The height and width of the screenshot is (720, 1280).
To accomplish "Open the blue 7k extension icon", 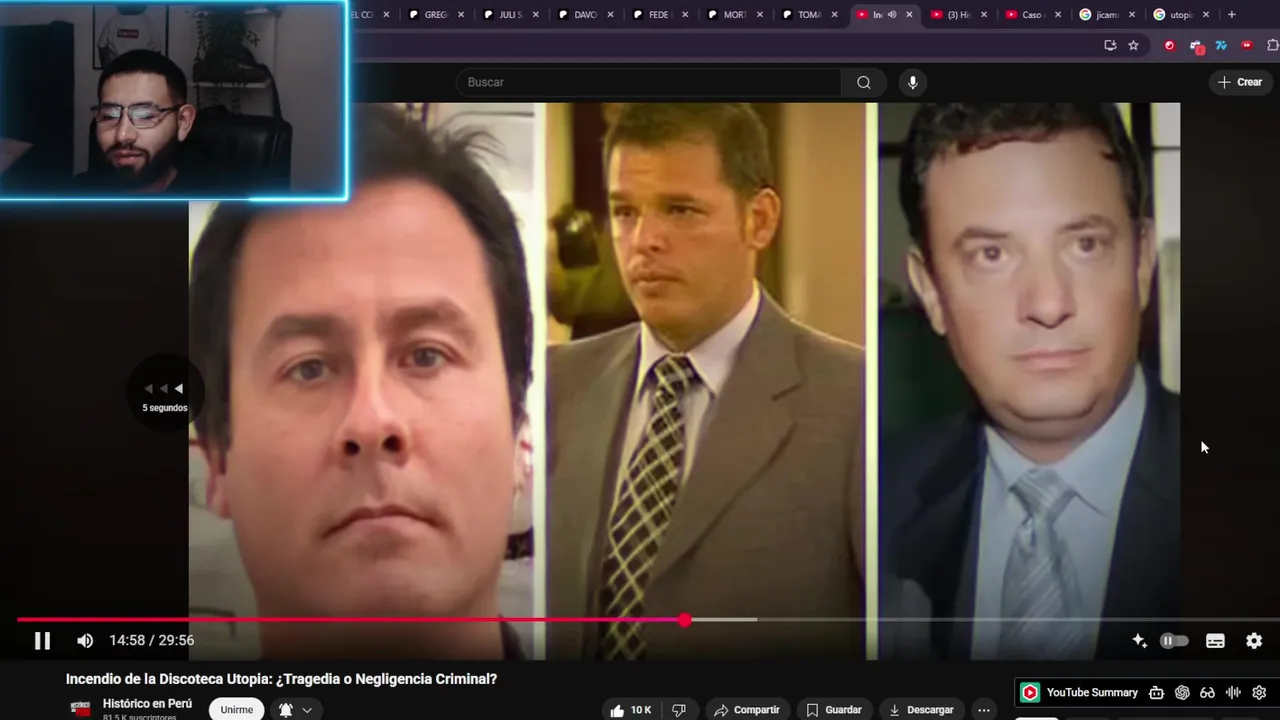I will pos(1221,45).
